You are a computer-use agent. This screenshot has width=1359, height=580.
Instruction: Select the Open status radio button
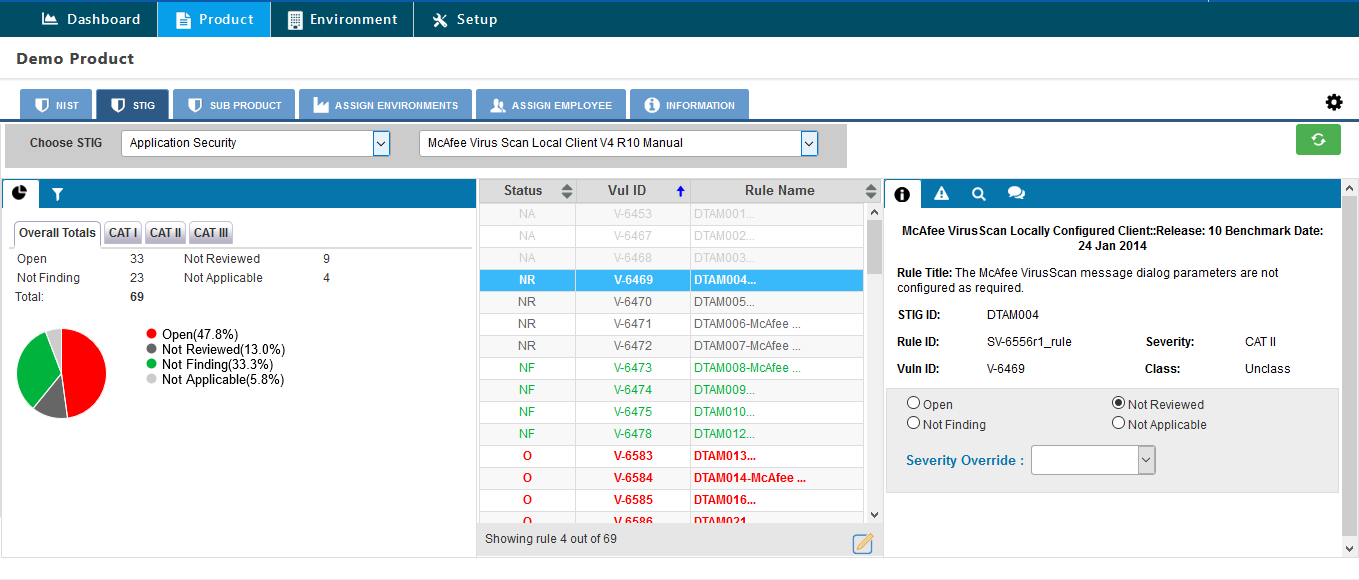tap(913, 403)
